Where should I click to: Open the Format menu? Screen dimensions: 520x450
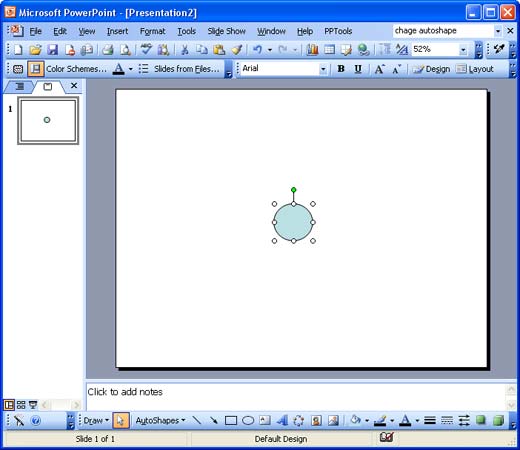click(x=152, y=31)
